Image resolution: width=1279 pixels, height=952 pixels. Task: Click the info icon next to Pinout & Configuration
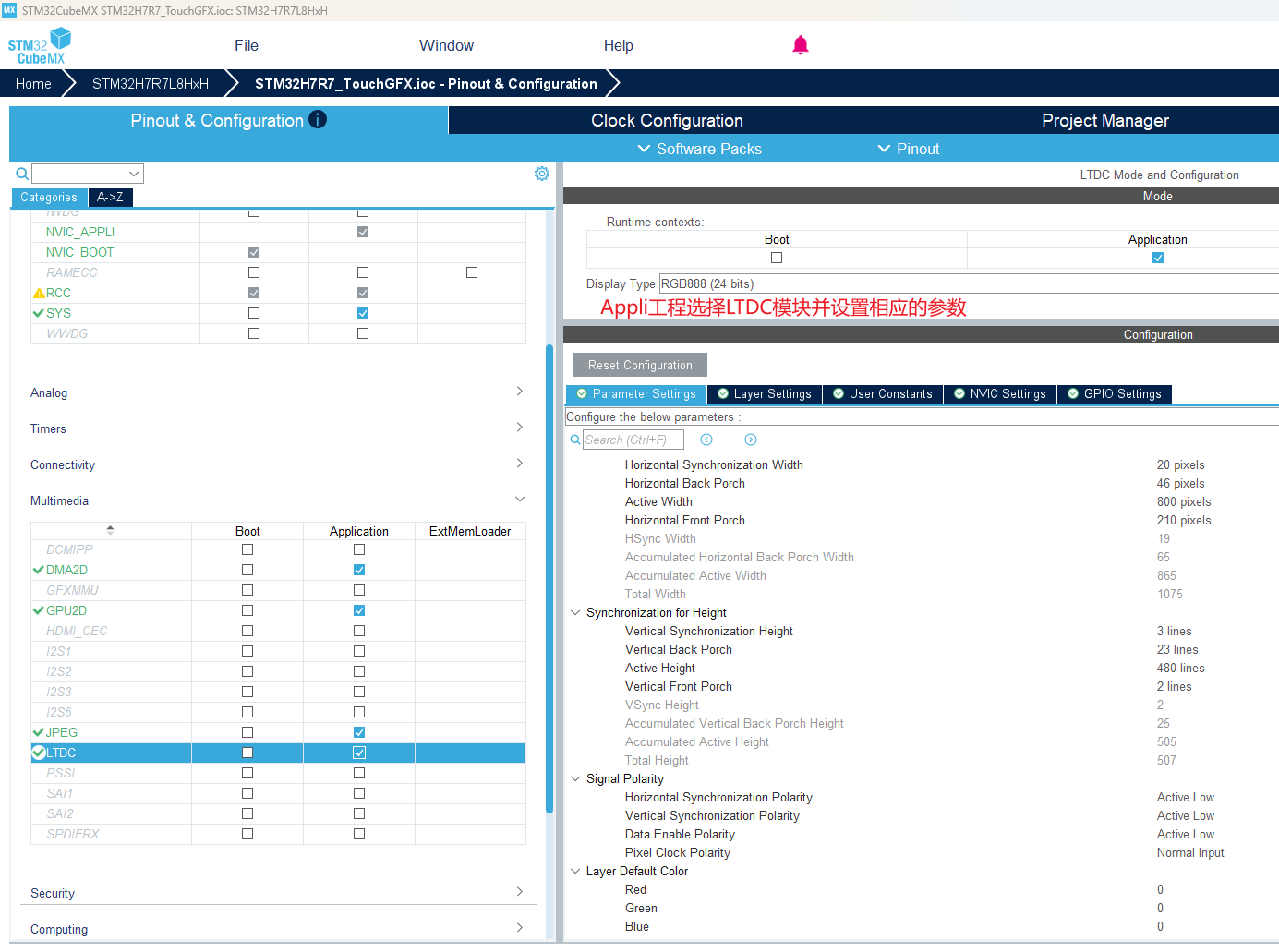tap(318, 119)
